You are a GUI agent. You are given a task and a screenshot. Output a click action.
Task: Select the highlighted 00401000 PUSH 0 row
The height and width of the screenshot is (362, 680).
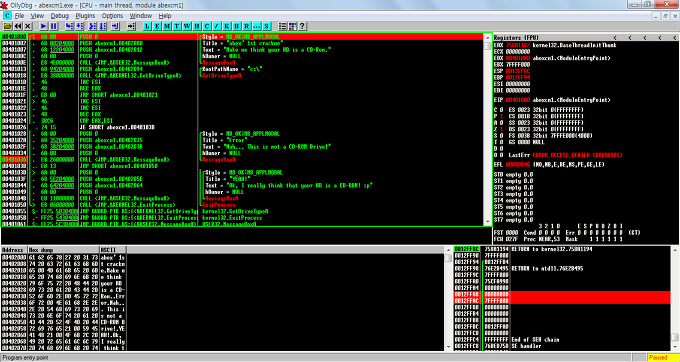pos(242,37)
